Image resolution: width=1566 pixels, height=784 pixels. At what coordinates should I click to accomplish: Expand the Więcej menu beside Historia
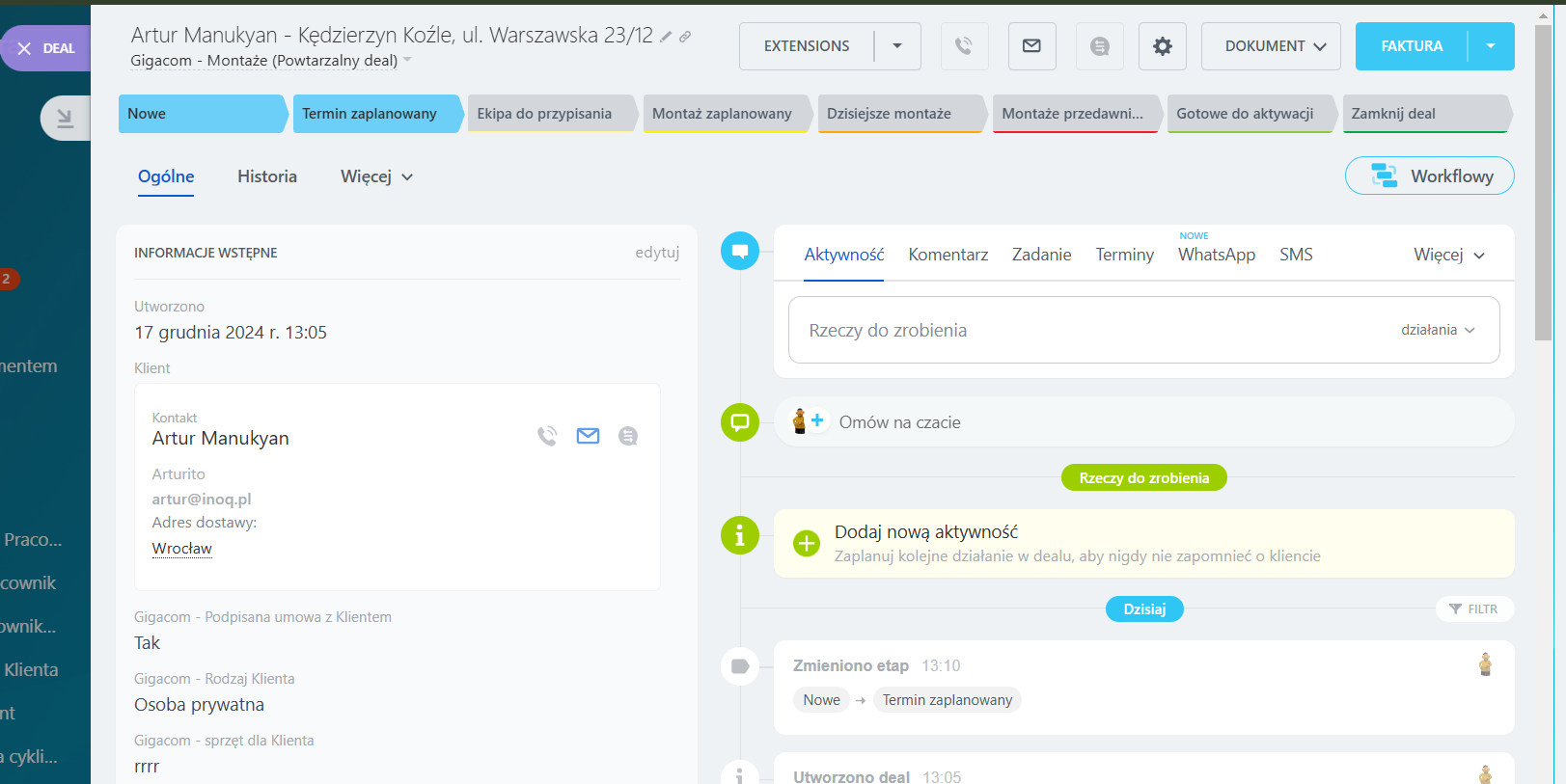click(x=376, y=176)
